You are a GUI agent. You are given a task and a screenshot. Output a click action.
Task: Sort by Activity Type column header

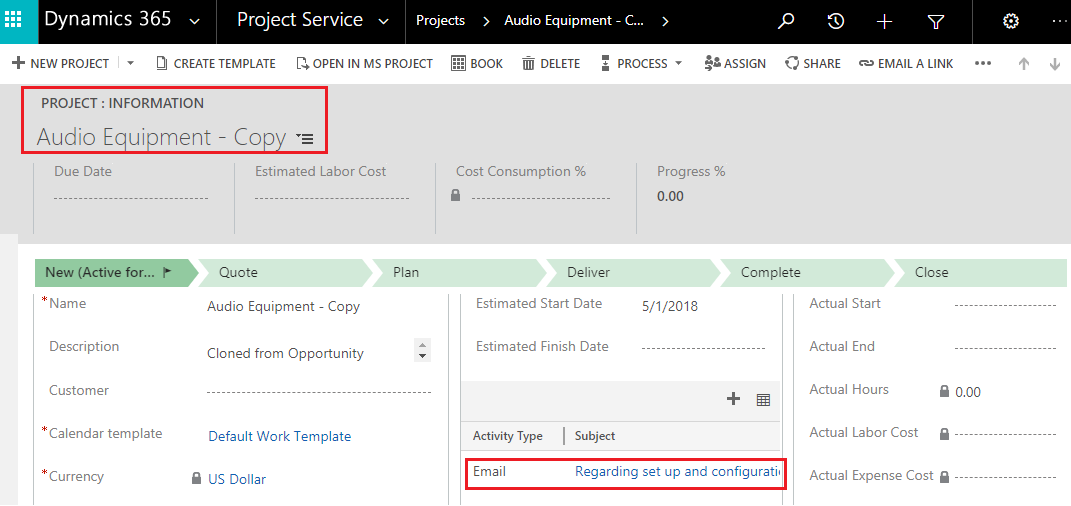coord(507,436)
